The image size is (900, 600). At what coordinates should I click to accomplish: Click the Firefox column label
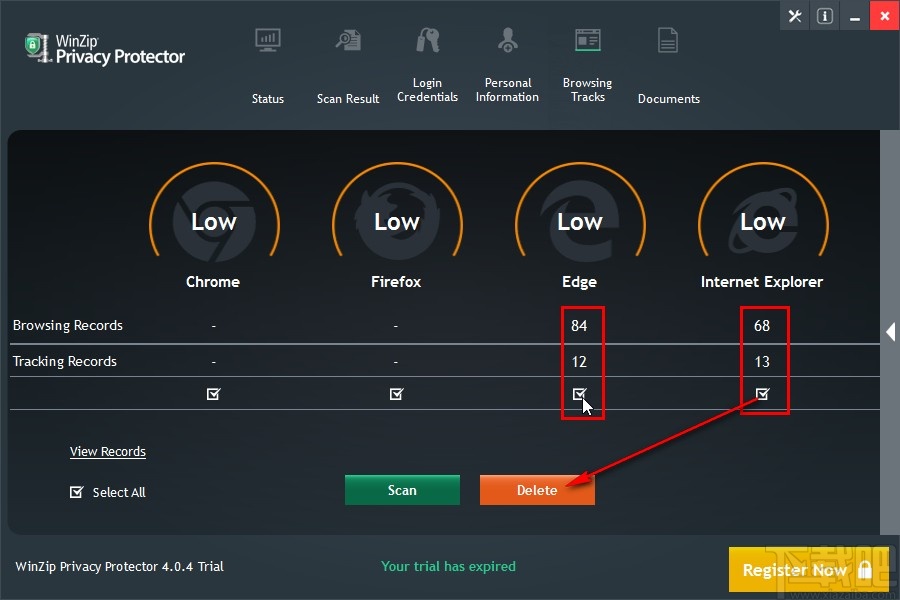click(x=396, y=281)
